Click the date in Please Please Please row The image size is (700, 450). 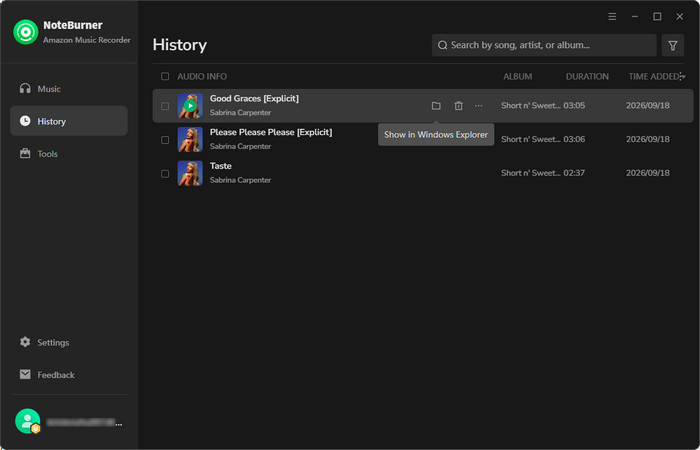coord(647,139)
